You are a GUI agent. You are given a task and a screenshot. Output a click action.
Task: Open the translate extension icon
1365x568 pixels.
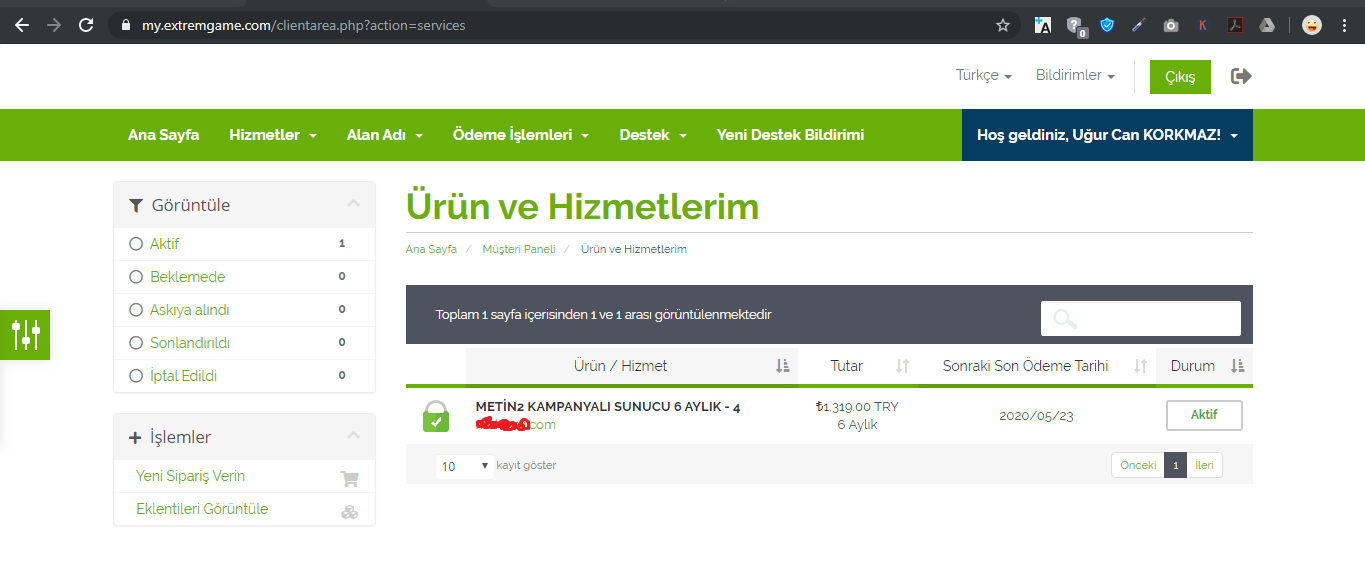click(1043, 25)
